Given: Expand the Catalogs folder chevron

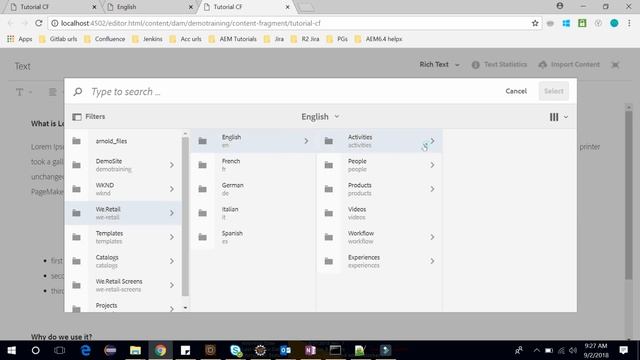Looking at the screenshot, I should click(172, 261).
